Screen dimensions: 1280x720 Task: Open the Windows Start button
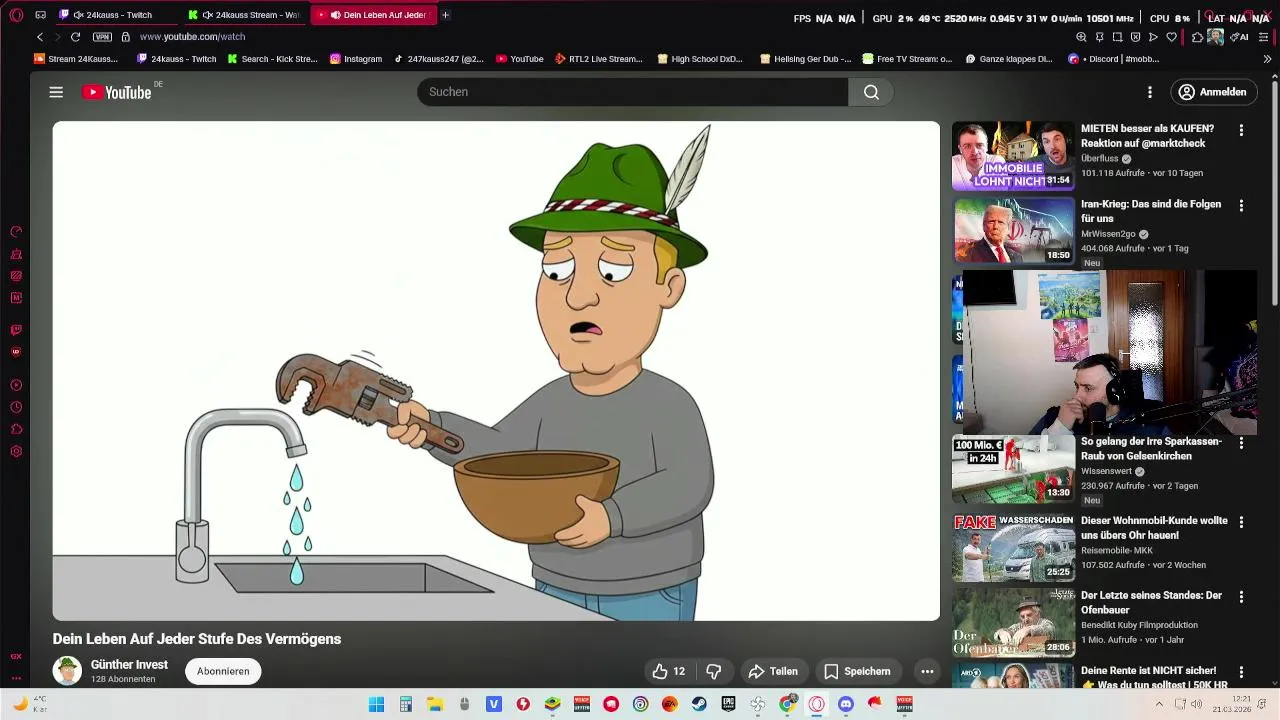coord(376,704)
